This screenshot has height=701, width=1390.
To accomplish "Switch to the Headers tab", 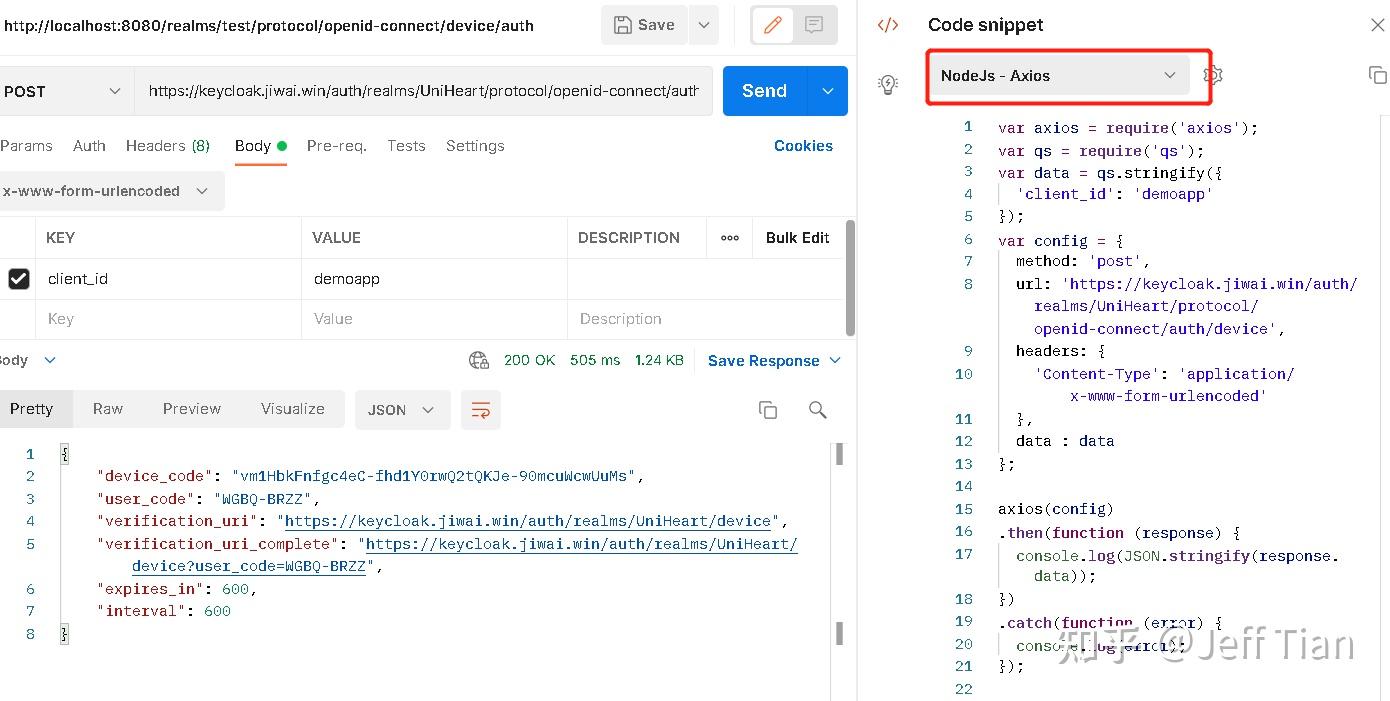I will point(167,146).
